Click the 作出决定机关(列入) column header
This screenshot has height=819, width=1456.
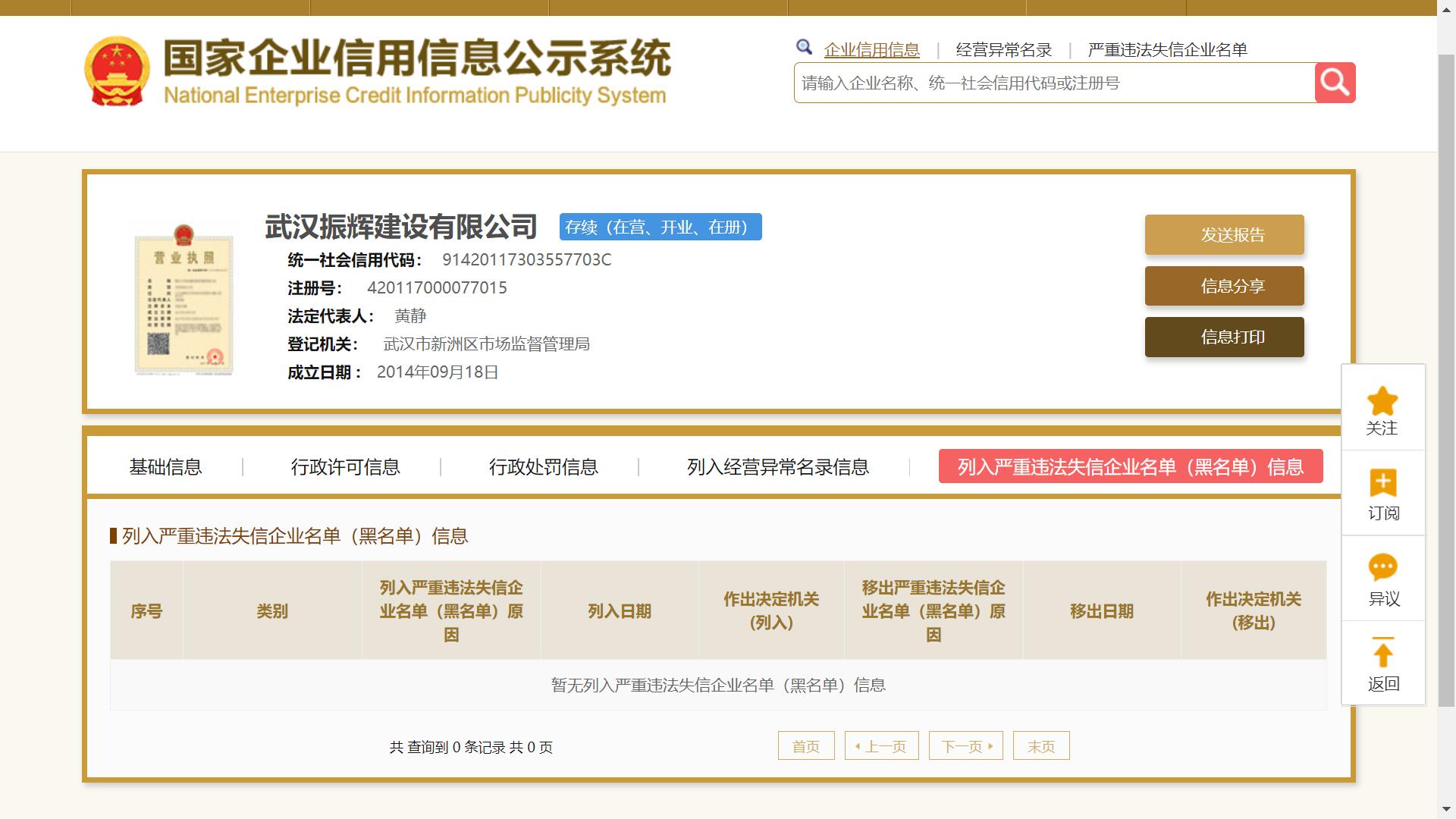pyautogui.click(x=771, y=611)
